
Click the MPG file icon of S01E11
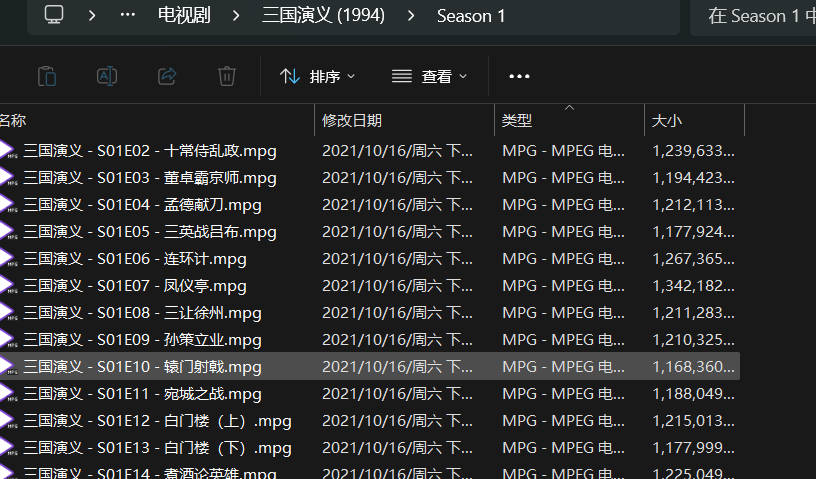8,394
